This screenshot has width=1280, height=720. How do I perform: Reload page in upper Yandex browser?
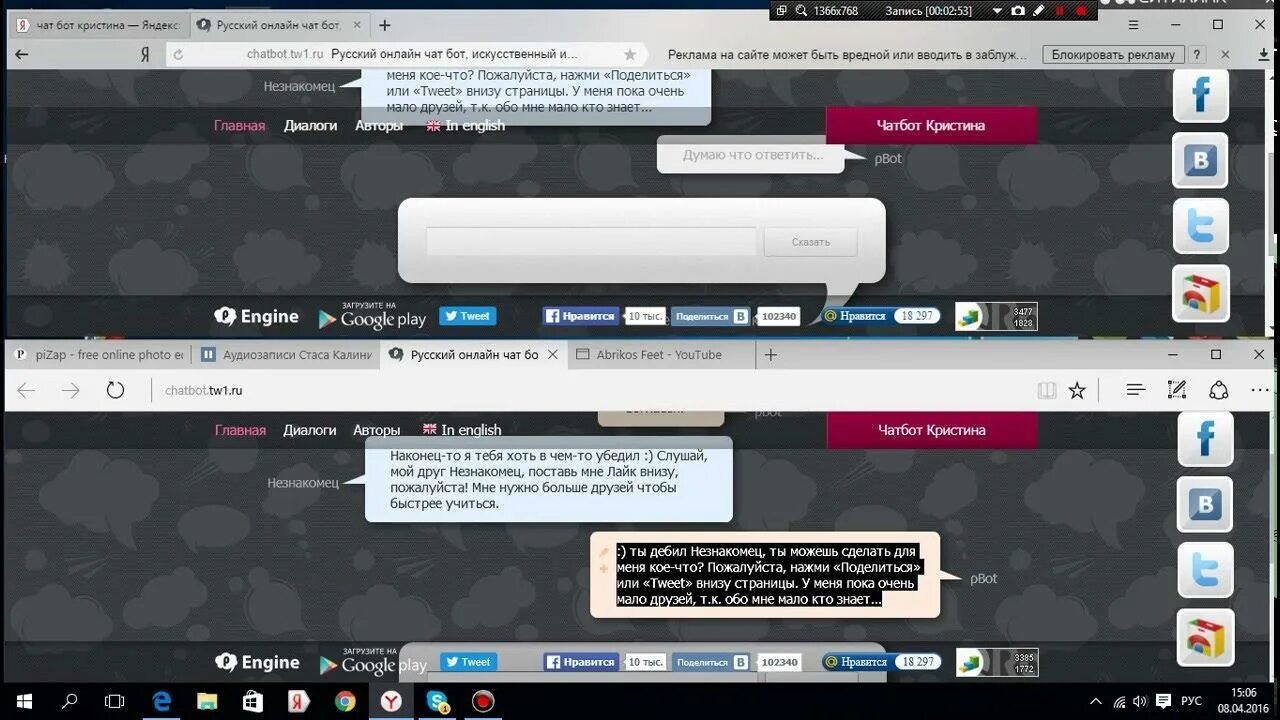click(179, 55)
